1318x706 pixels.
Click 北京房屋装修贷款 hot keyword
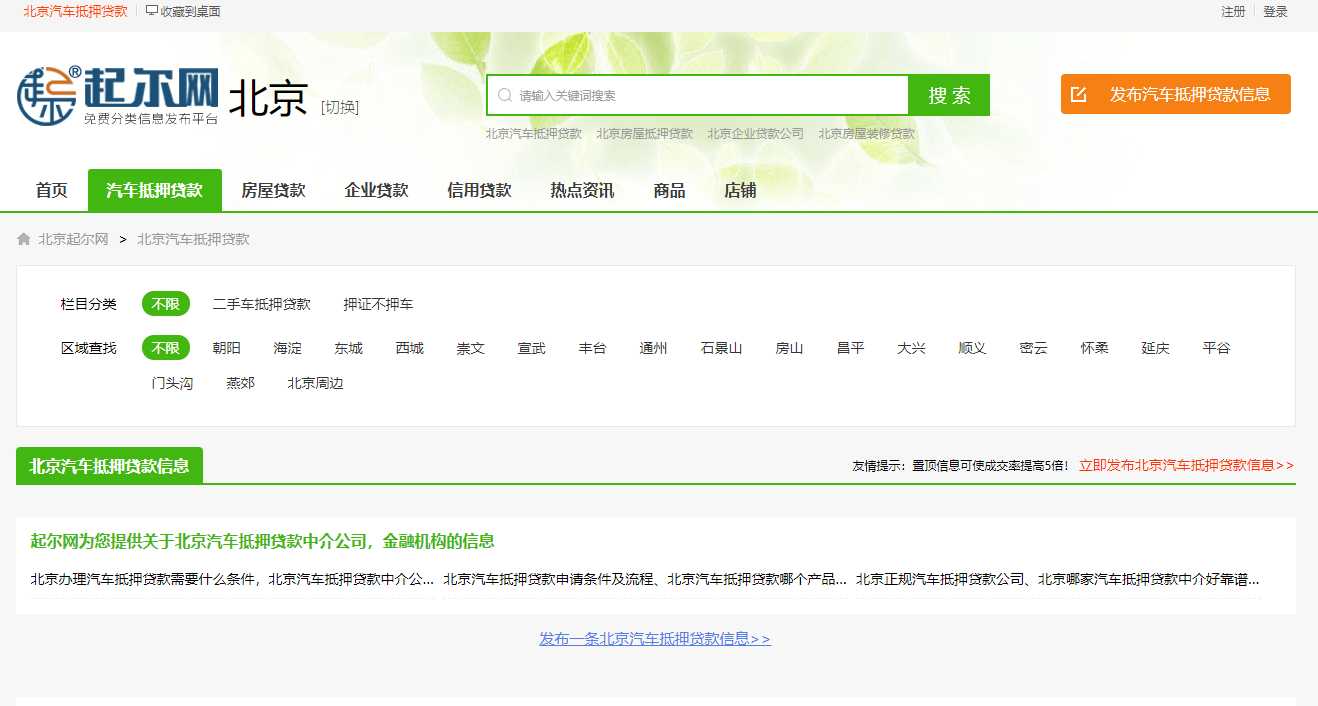[x=867, y=133]
